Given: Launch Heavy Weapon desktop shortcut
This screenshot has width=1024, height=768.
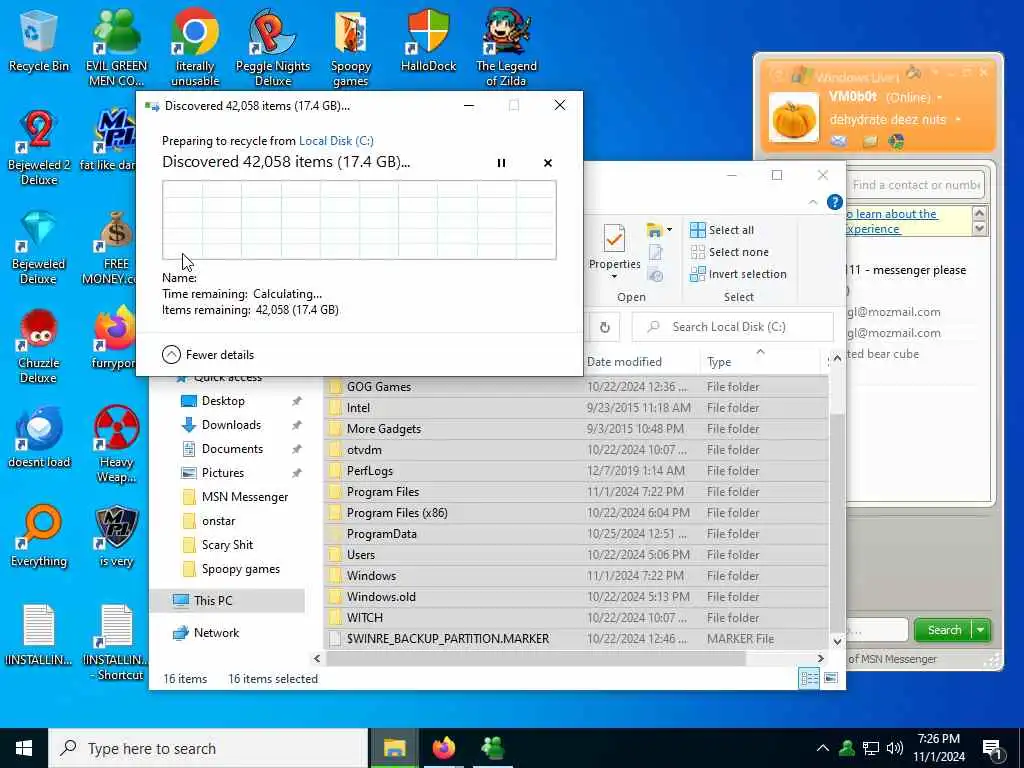Looking at the screenshot, I should [x=116, y=445].
